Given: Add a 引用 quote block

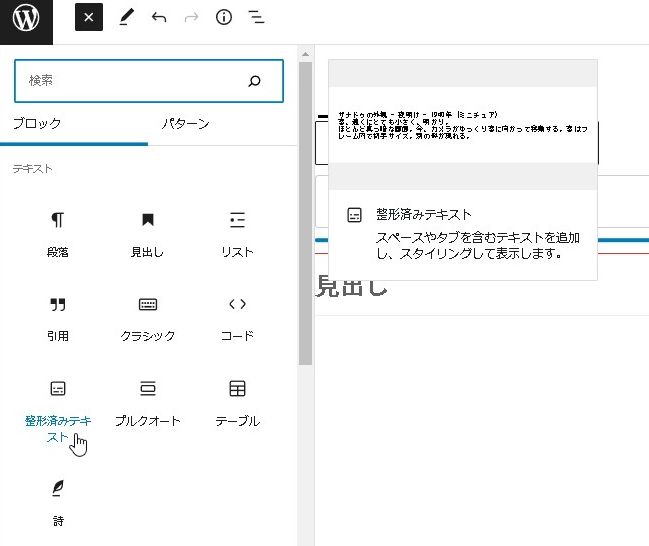Looking at the screenshot, I should click(x=58, y=317).
